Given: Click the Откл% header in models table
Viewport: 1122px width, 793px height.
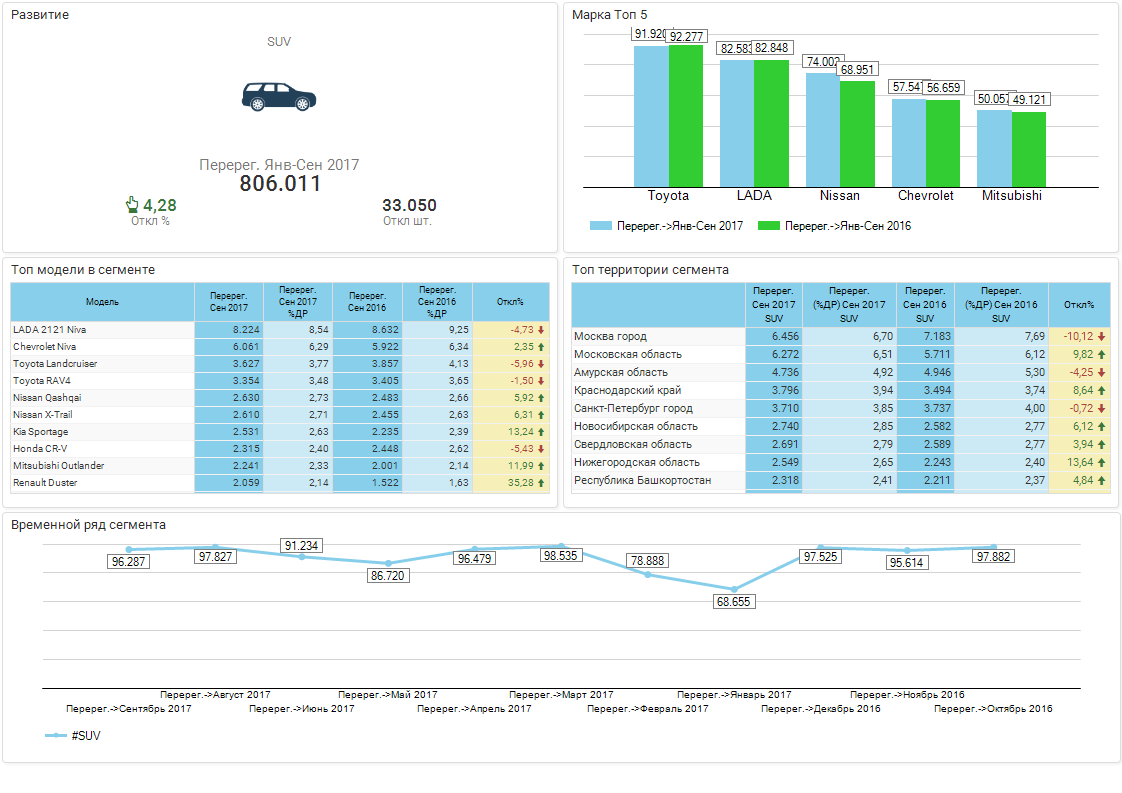Looking at the screenshot, I should point(511,302).
